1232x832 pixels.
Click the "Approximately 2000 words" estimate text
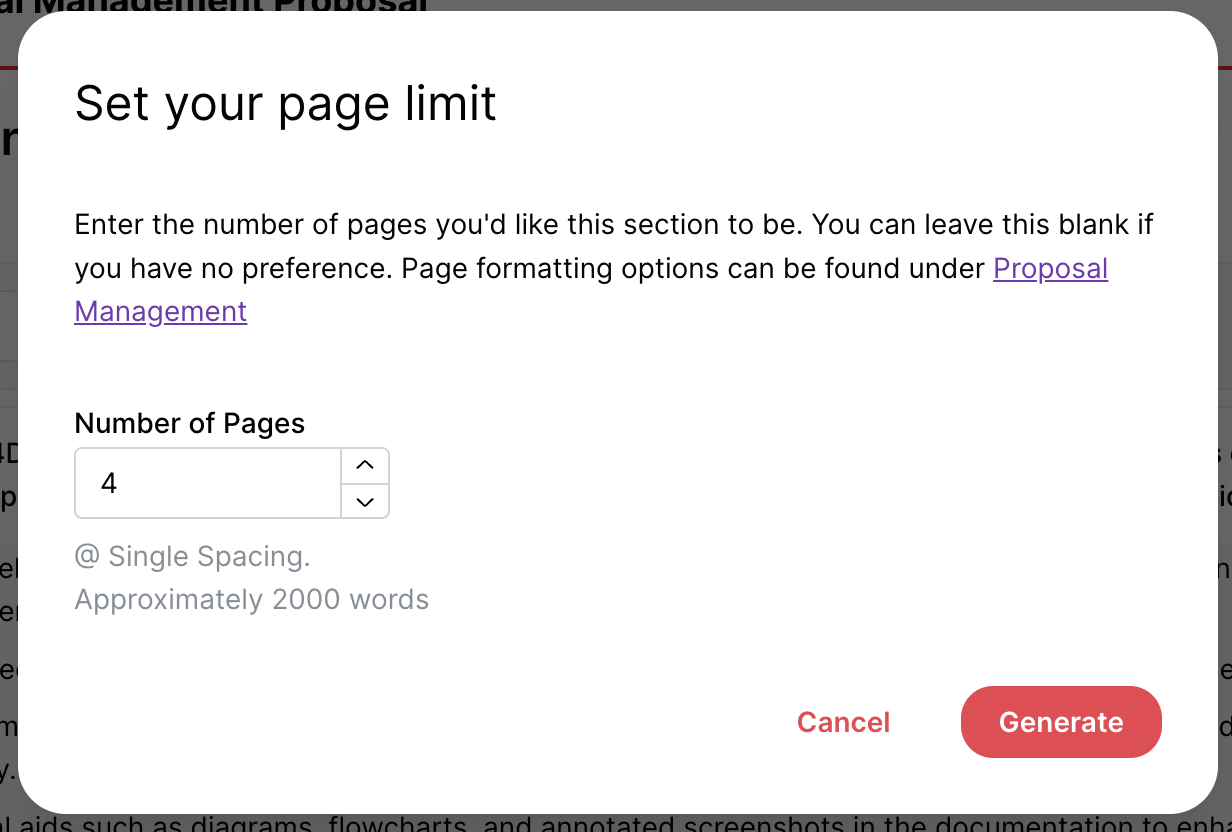click(x=252, y=600)
